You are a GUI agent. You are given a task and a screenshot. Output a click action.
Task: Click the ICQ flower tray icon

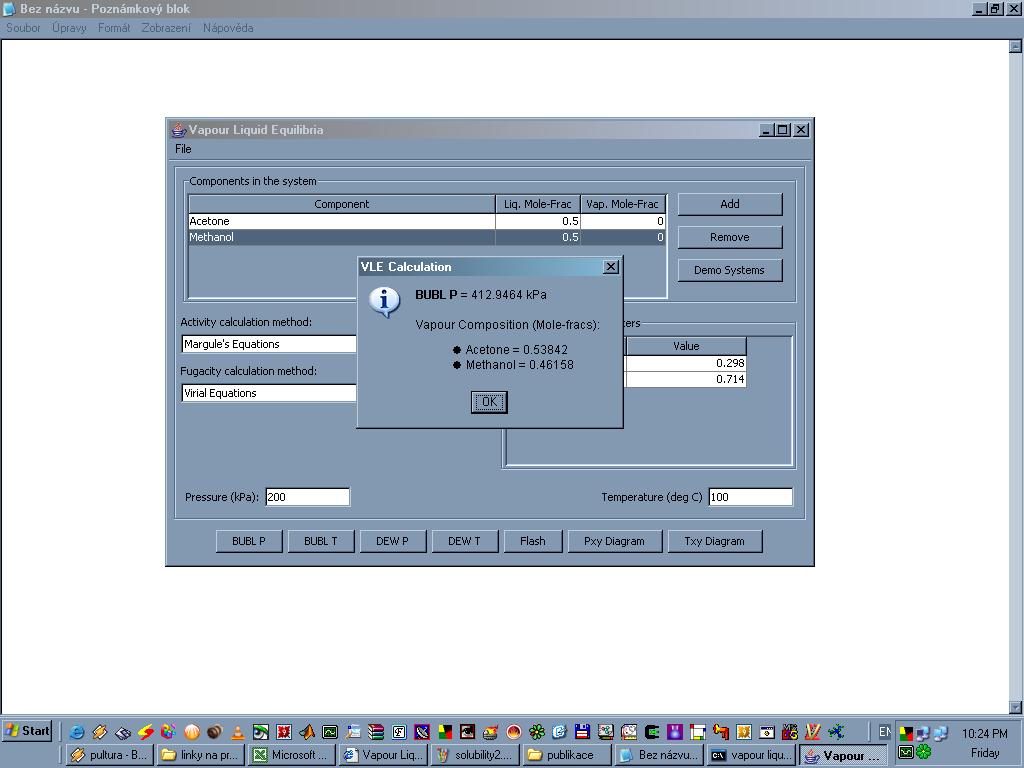923,751
